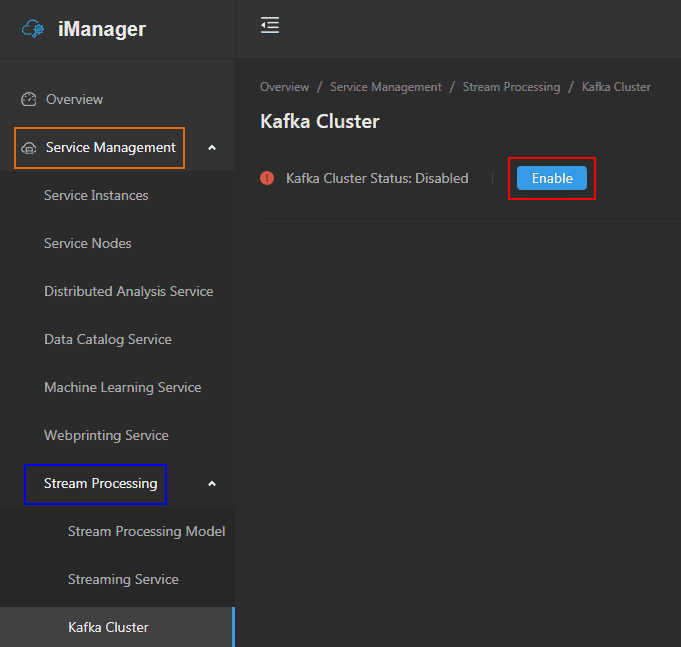Select Data Catalog Service

108,339
